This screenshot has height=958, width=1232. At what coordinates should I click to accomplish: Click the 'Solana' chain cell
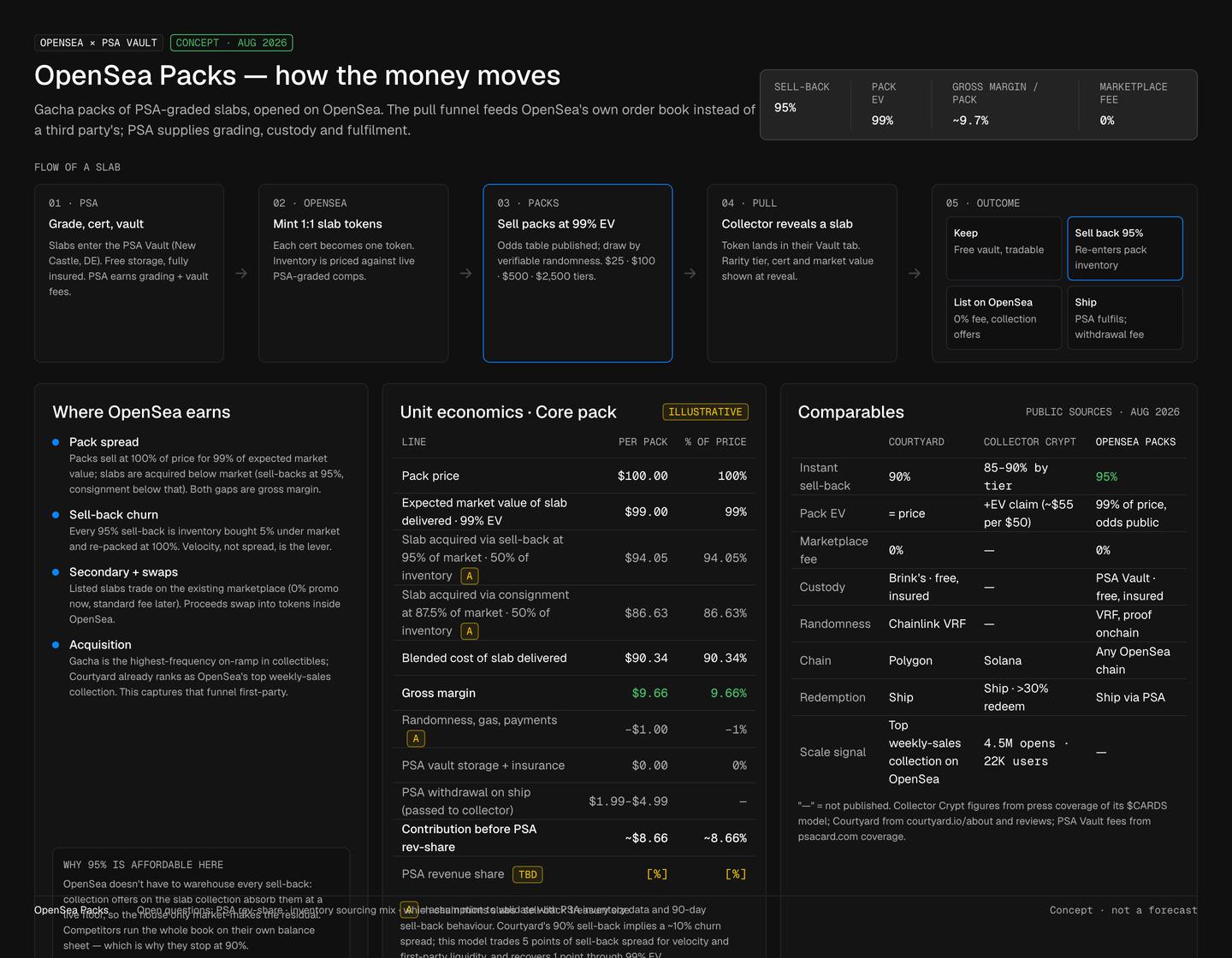point(1003,661)
